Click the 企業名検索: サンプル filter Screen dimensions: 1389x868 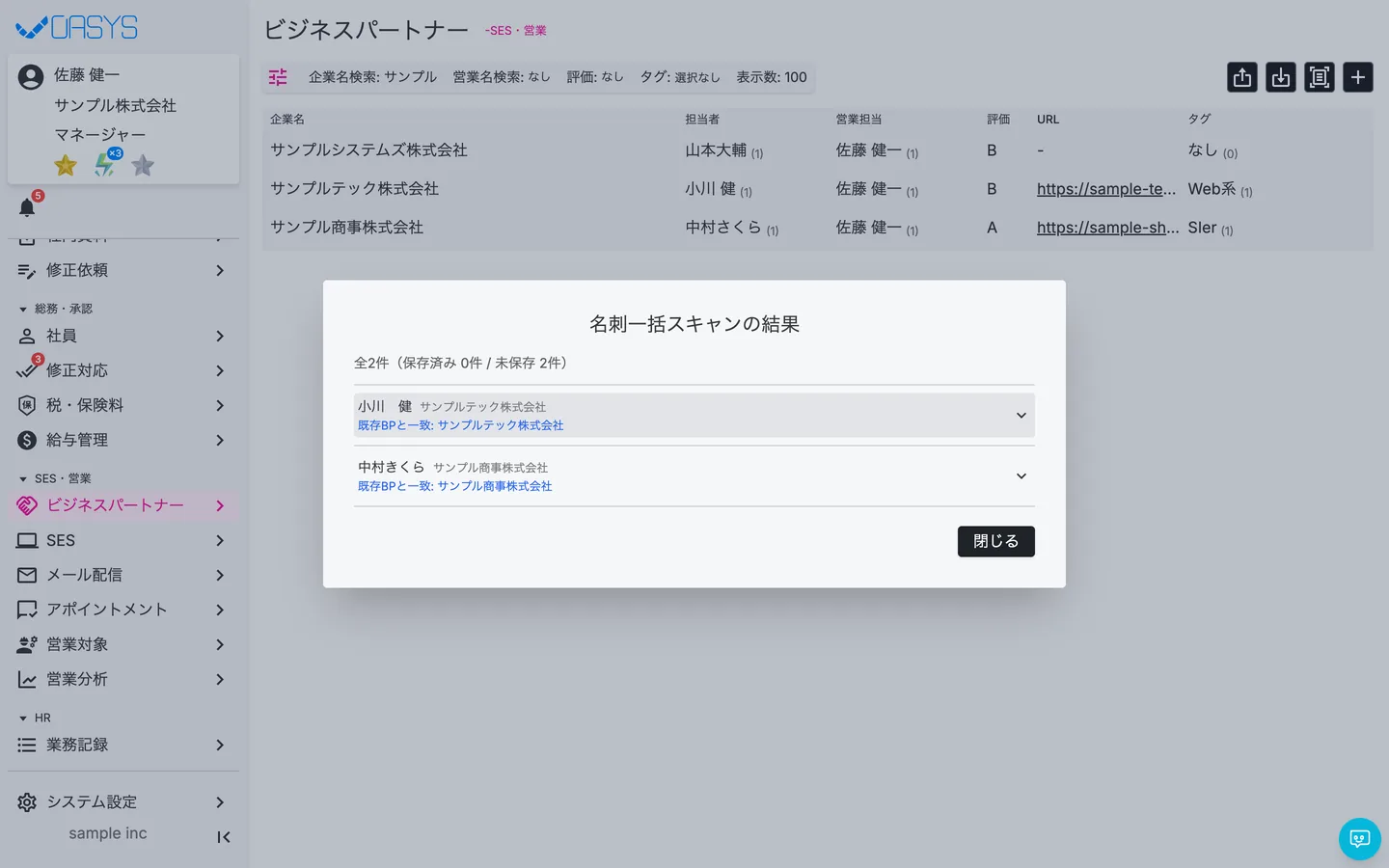pyautogui.click(x=372, y=77)
